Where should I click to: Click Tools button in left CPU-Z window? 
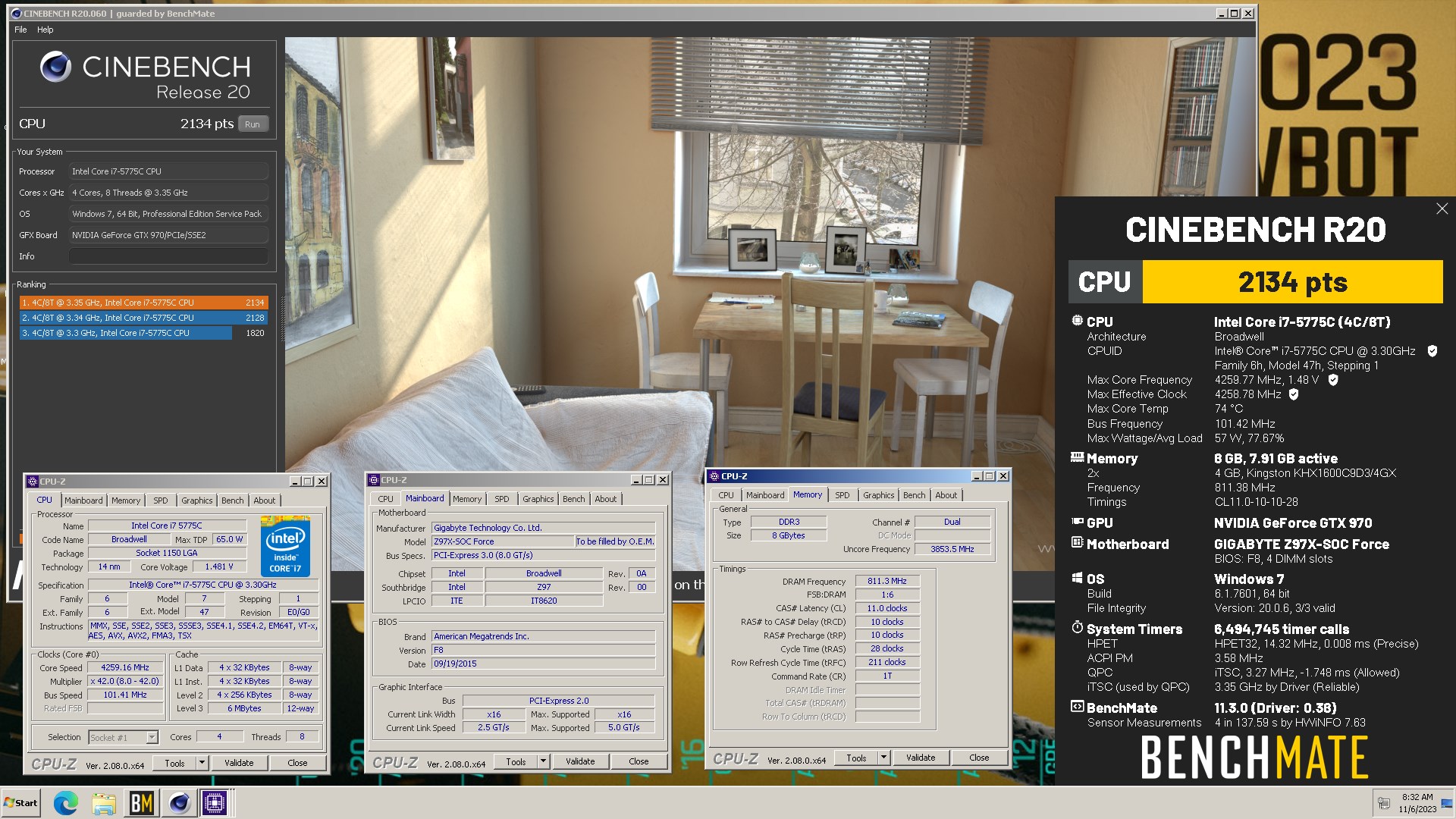point(174,764)
